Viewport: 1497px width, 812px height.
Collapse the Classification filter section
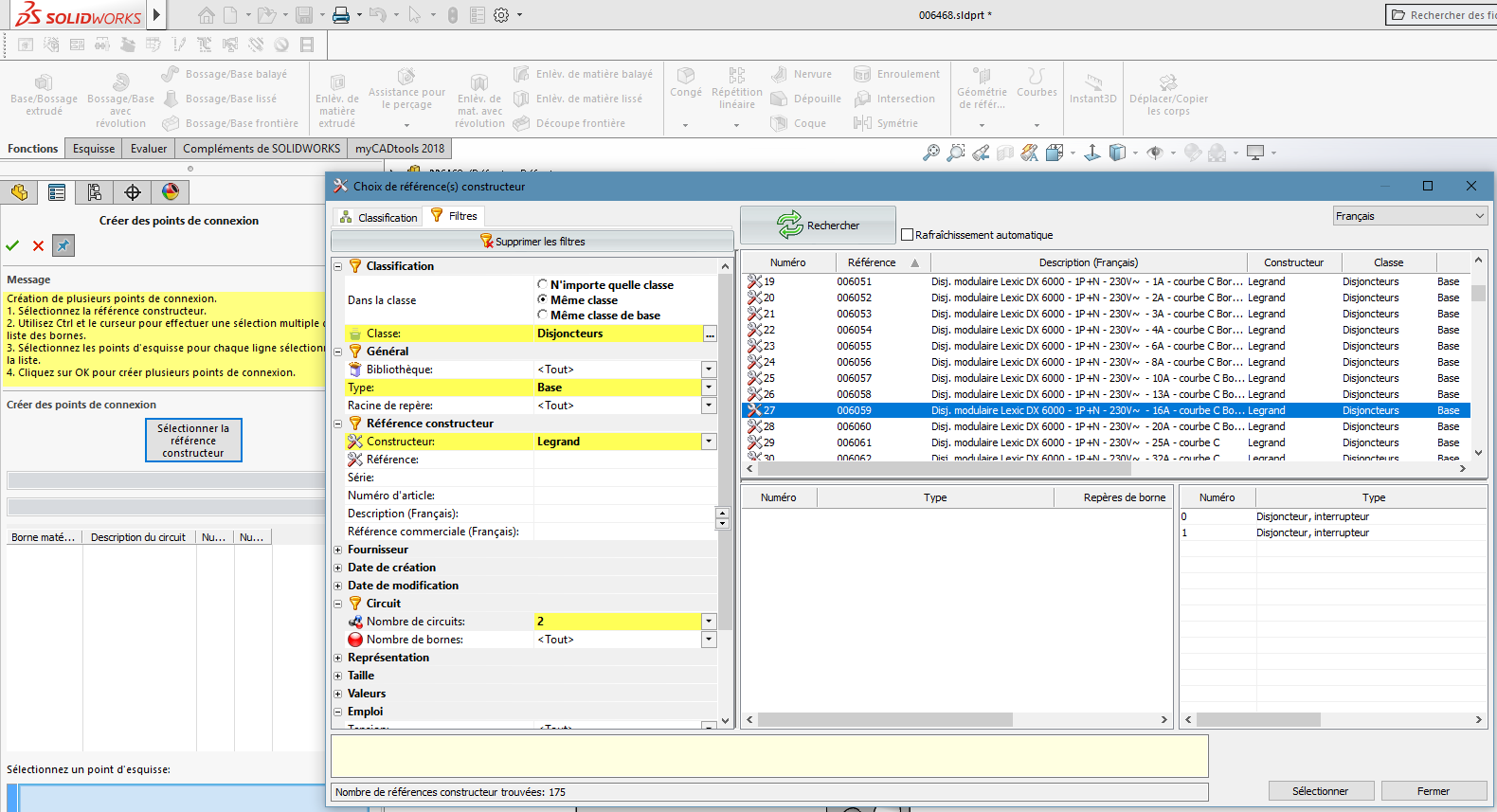(x=338, y=266)
